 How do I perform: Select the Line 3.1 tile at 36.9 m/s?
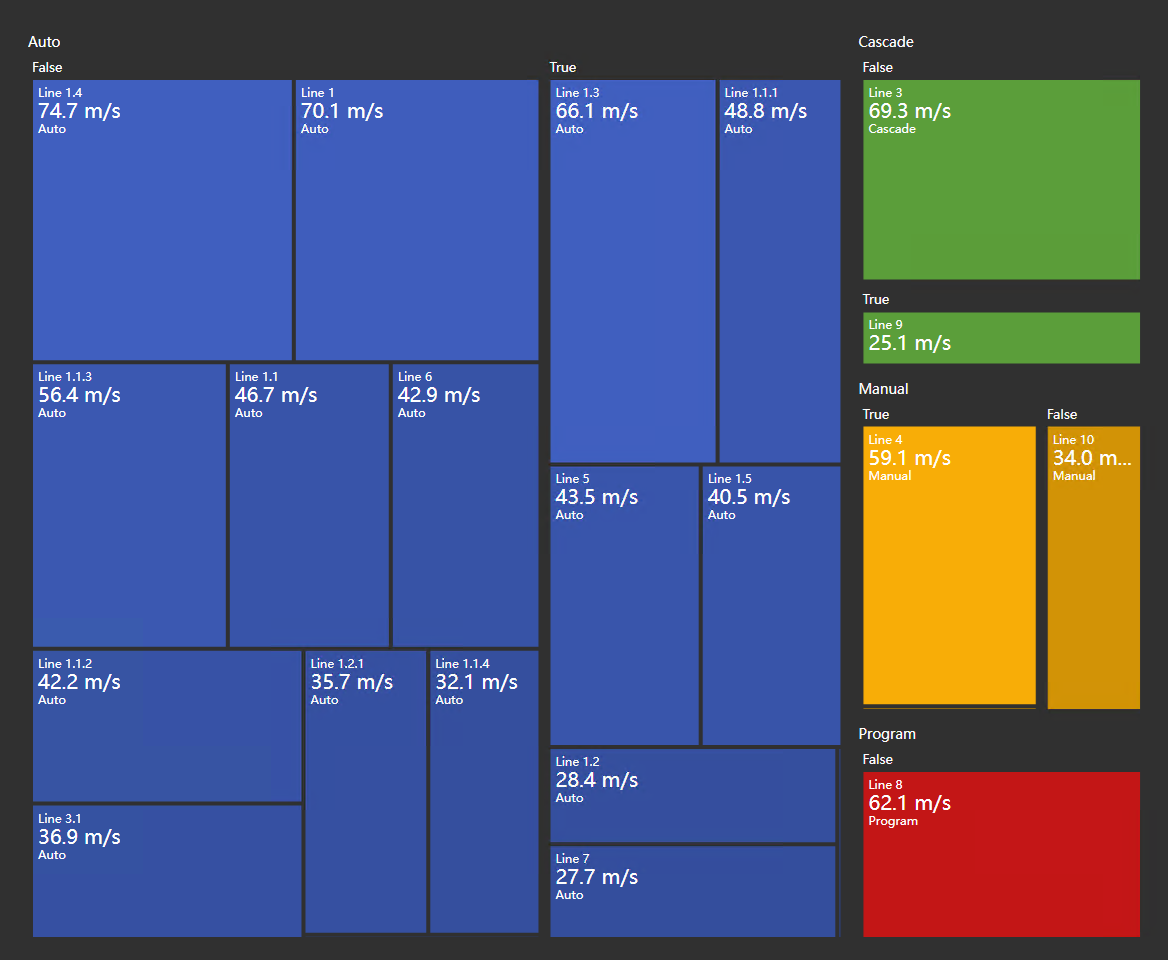[168, 871]
